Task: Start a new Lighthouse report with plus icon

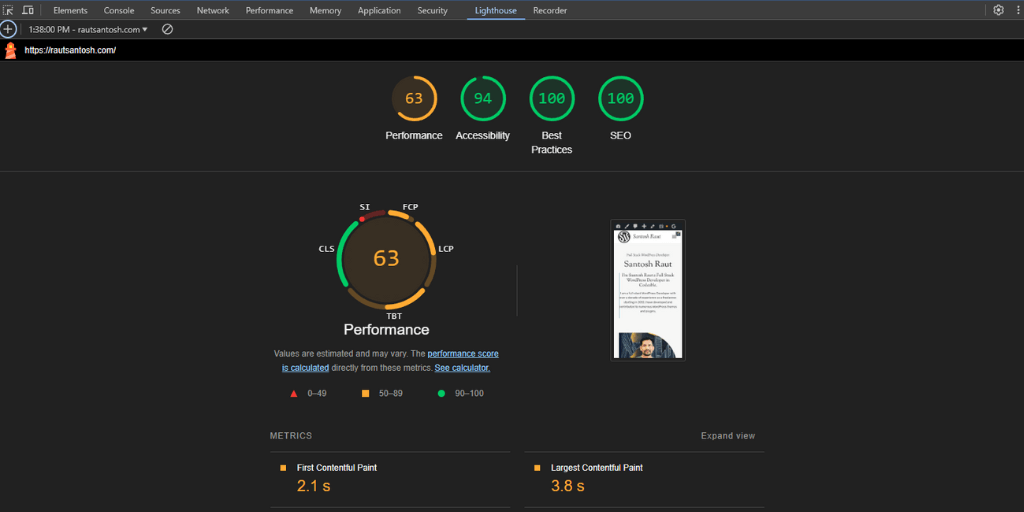Action: coord(7,29)
